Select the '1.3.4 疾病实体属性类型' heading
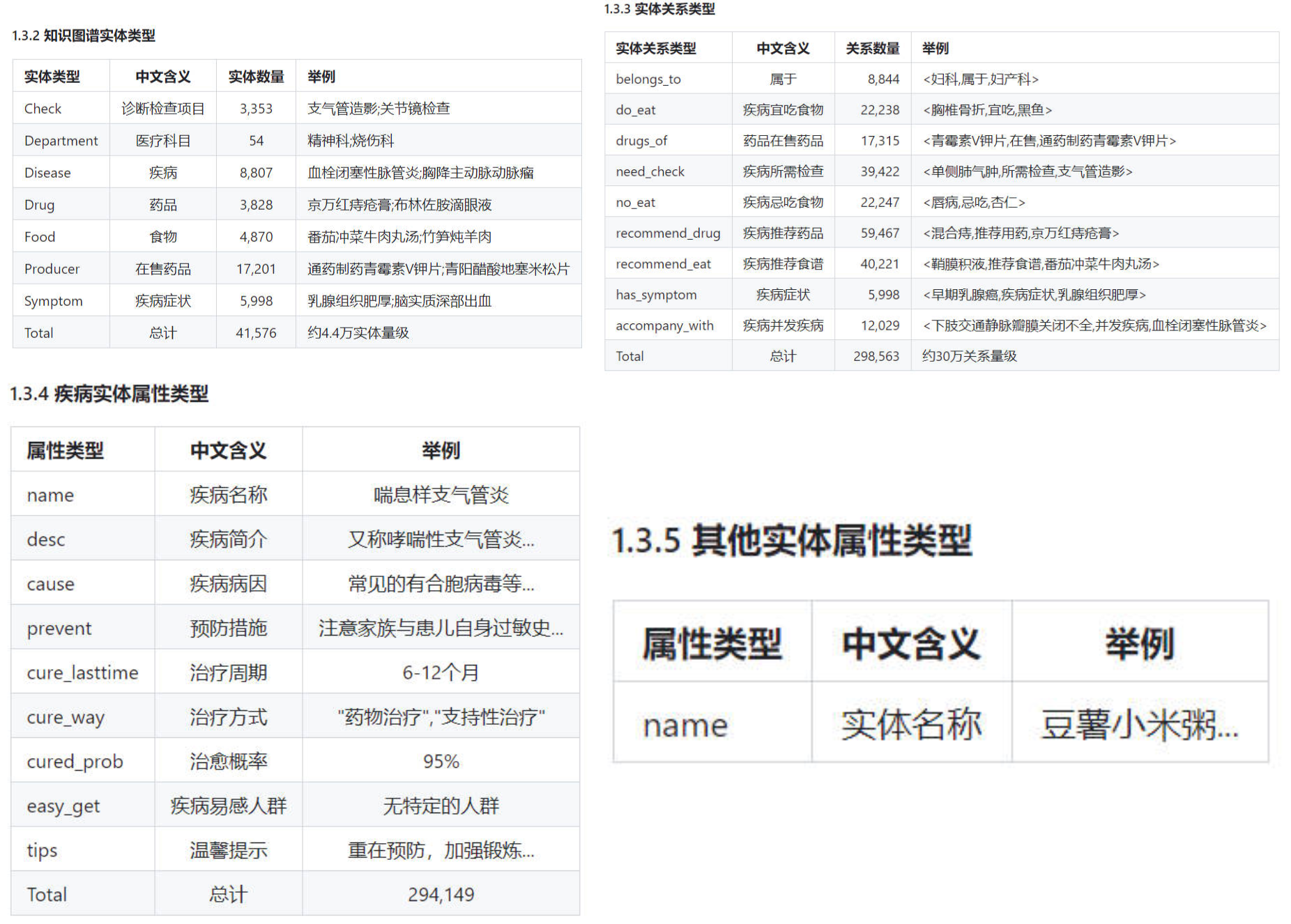 point(109,394)
